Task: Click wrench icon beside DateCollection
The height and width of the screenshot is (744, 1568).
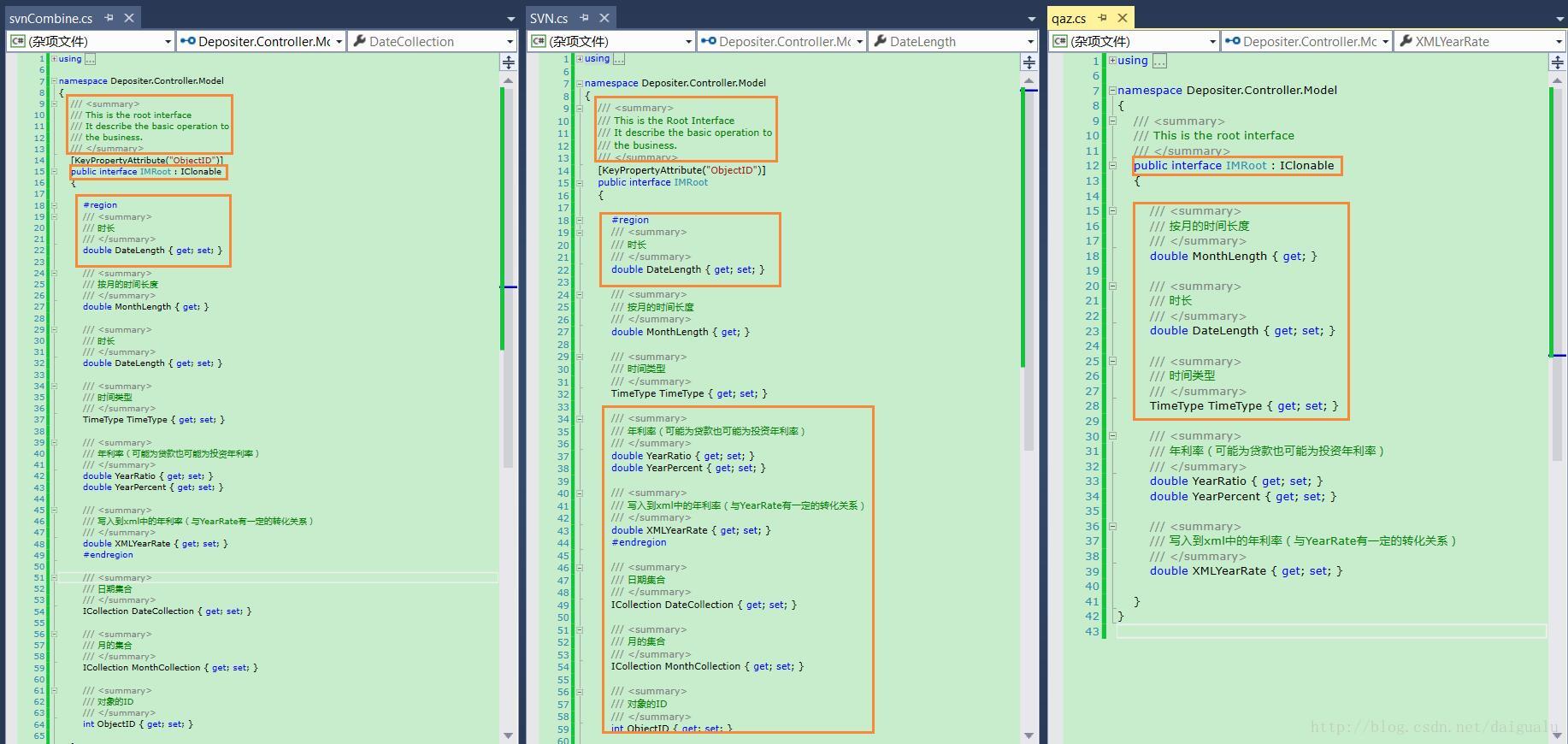Action: pos(359,41)
